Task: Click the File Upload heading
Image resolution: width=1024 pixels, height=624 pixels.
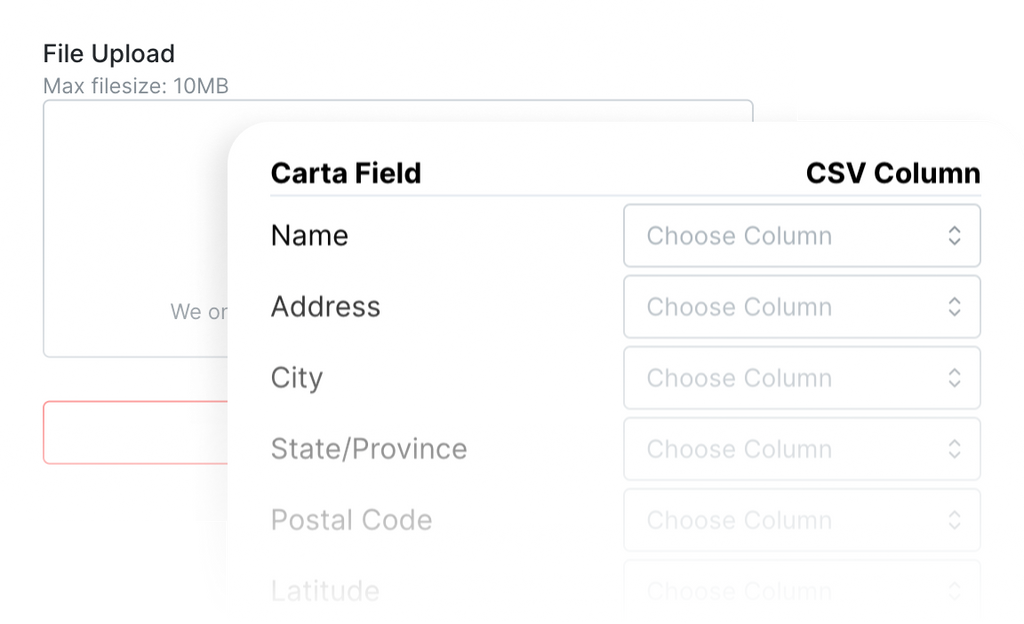Action: pos(109,54)
